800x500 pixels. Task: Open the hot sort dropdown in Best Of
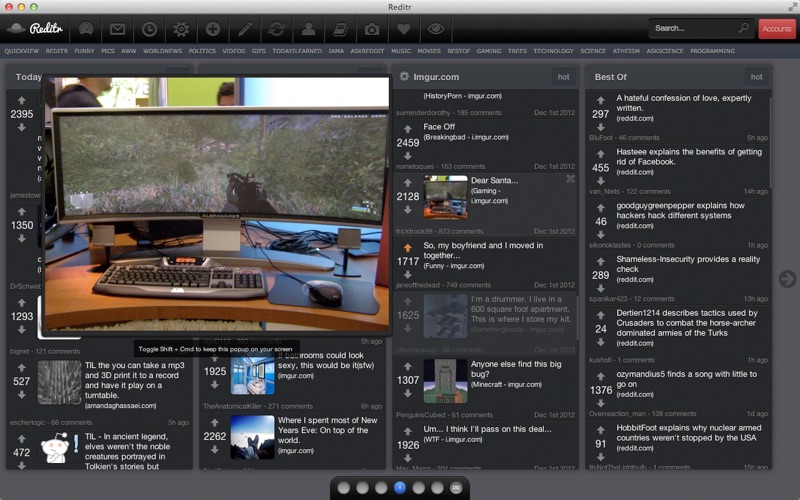pos(756,77)
